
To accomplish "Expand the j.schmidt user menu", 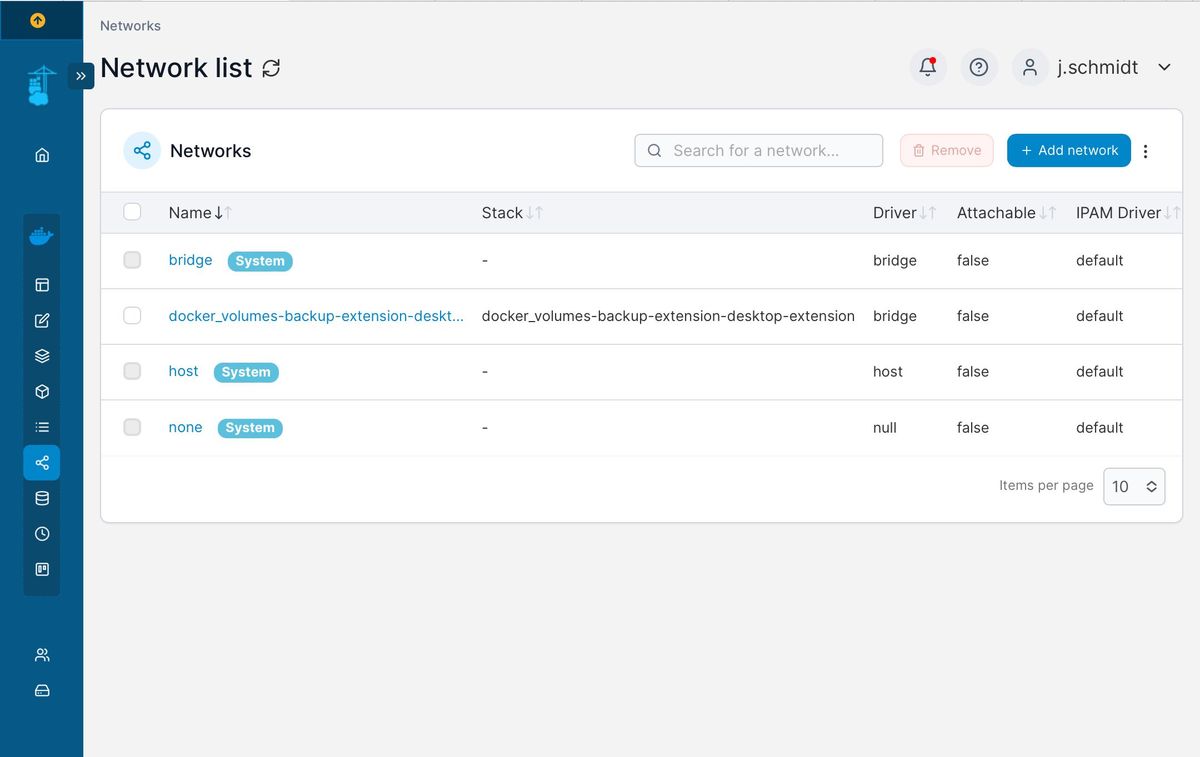I will pos(1164,67).
